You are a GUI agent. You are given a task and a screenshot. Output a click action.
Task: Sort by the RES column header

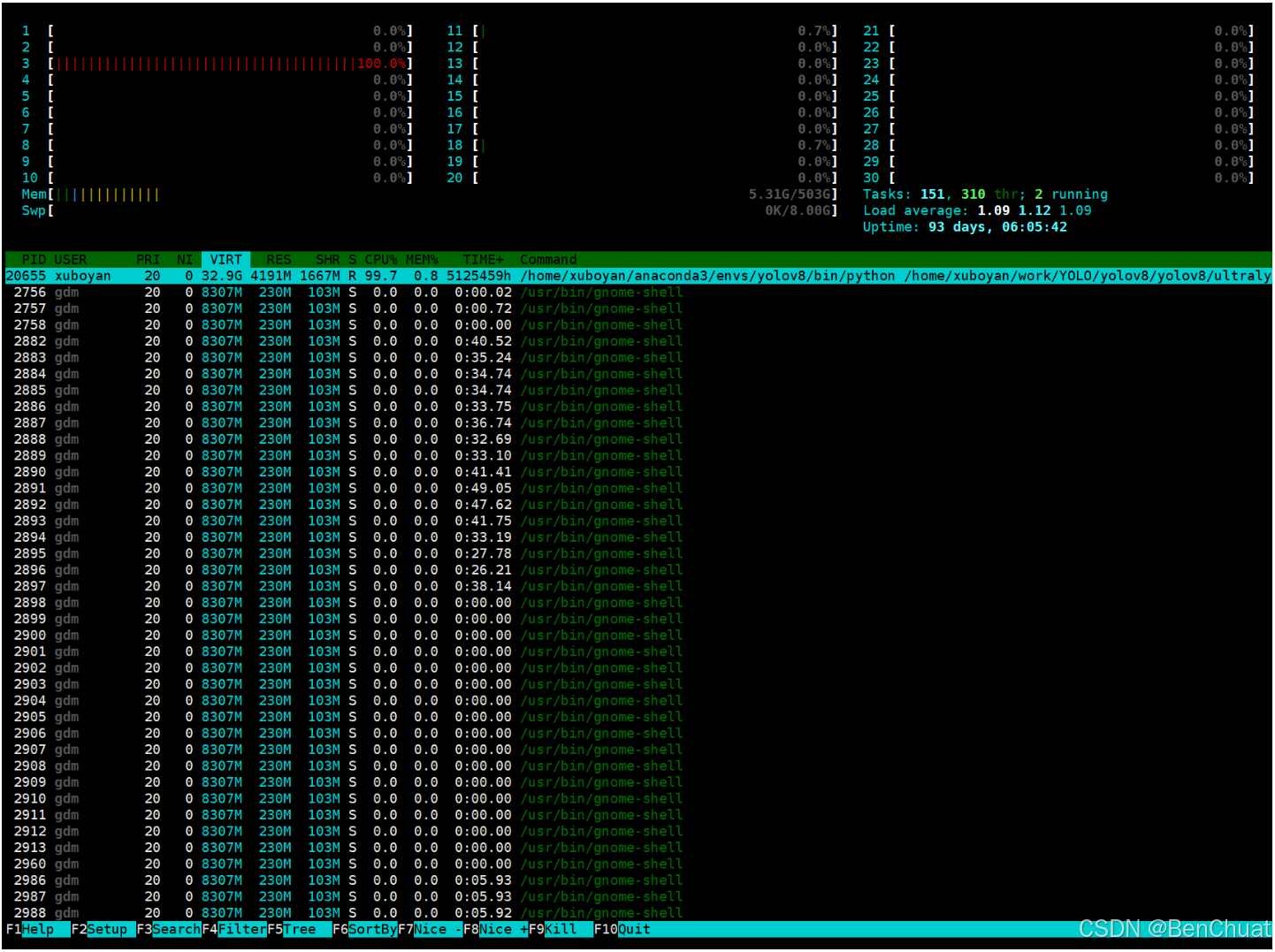(x=279, y=259)
